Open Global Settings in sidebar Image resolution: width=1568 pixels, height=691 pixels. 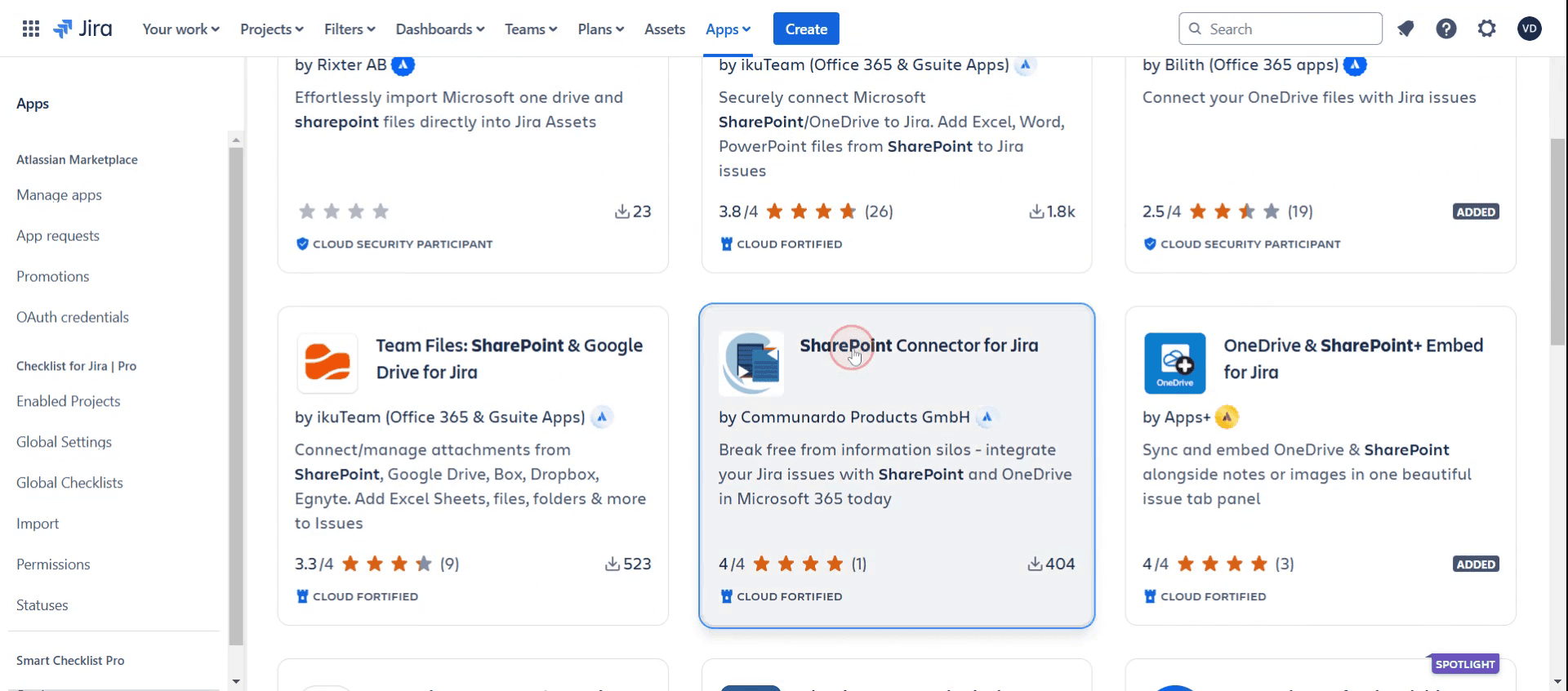(x=65, y=442)
